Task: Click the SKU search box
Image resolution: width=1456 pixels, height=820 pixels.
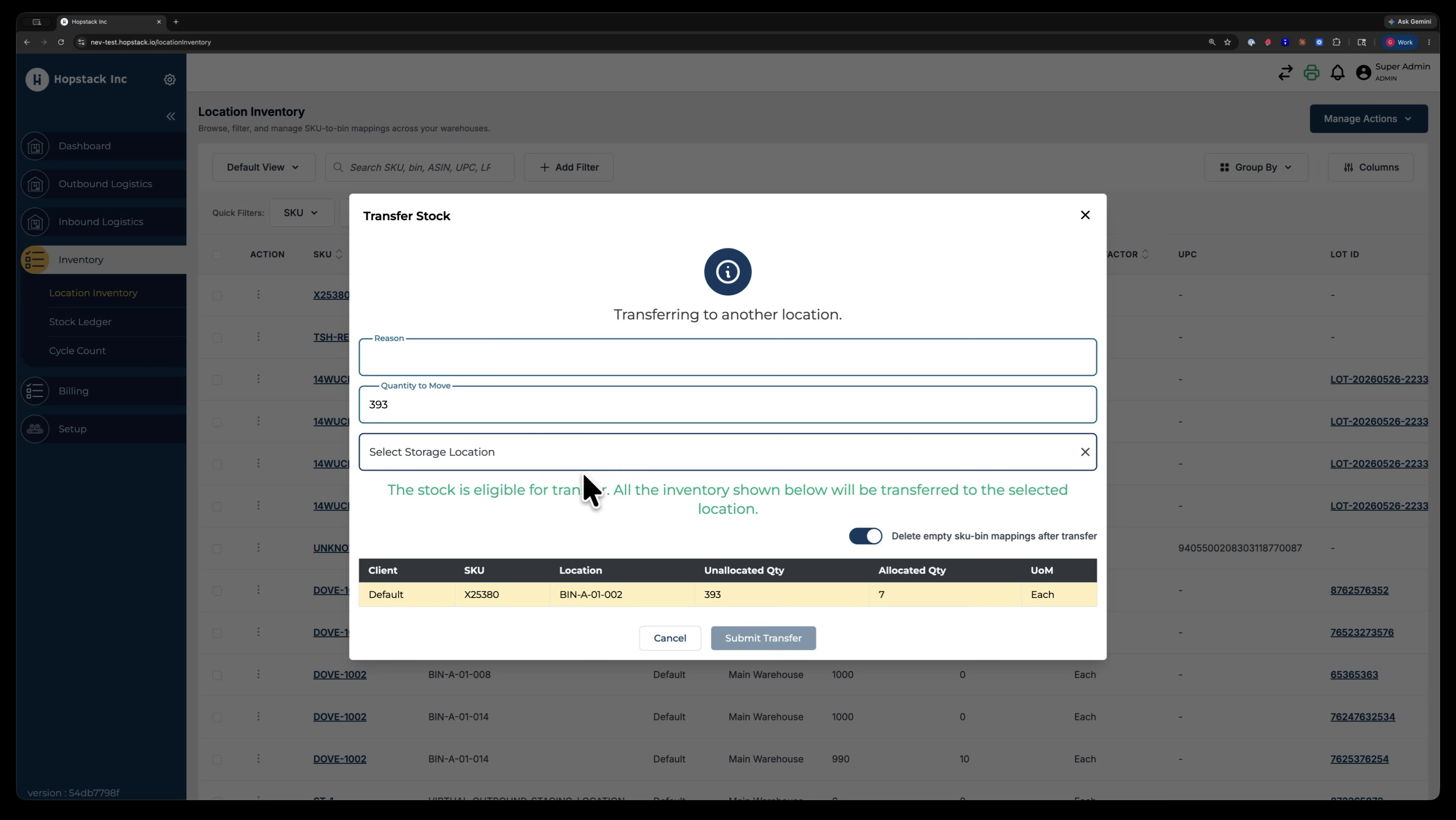Action: tap(420, 167)
